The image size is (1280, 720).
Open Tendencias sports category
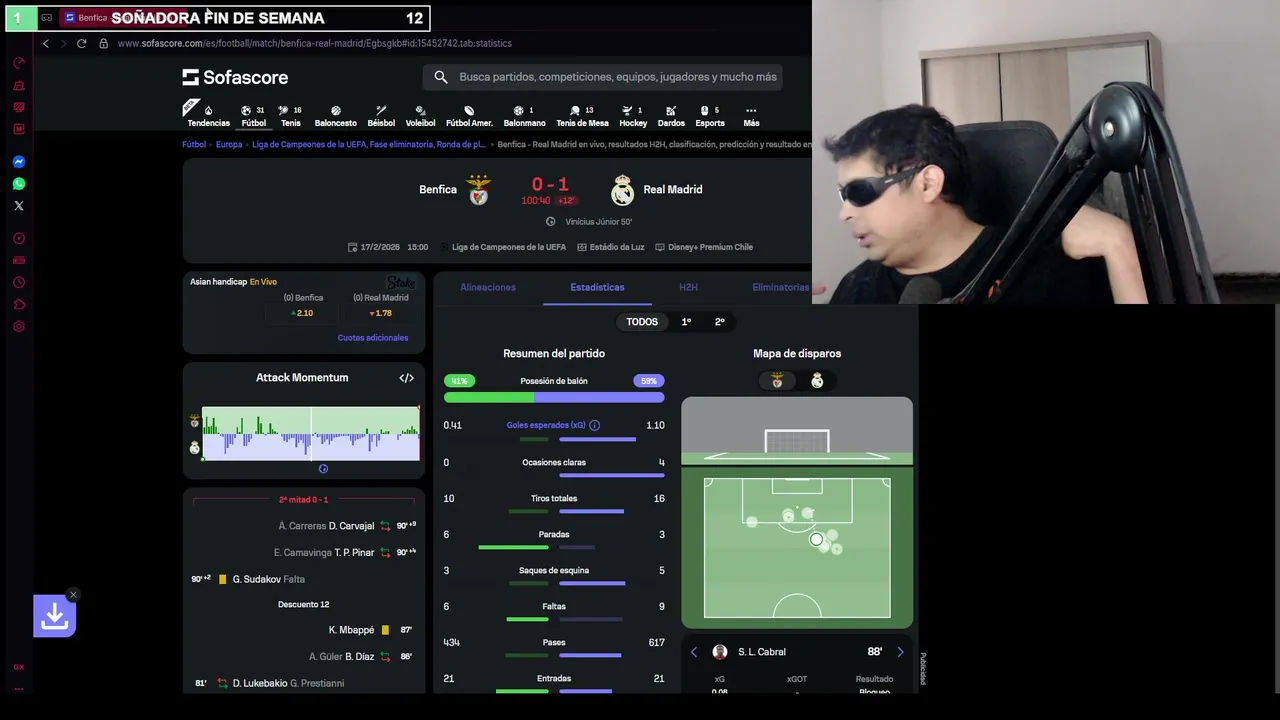[208, 116]
